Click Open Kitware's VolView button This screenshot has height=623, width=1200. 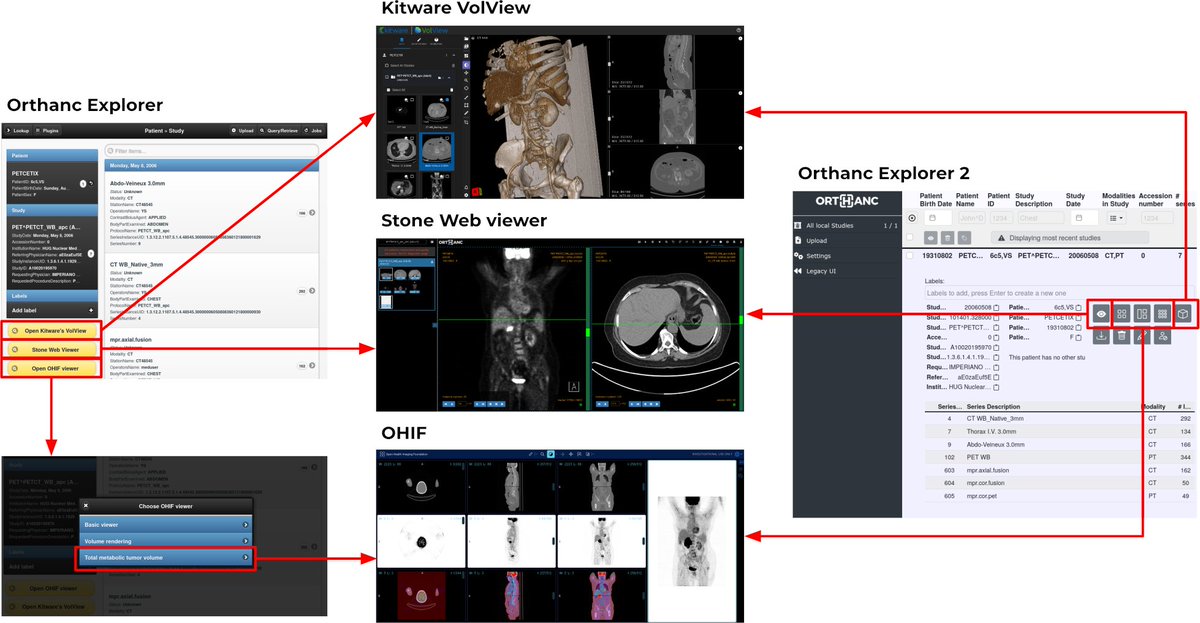tap(50, 331)
